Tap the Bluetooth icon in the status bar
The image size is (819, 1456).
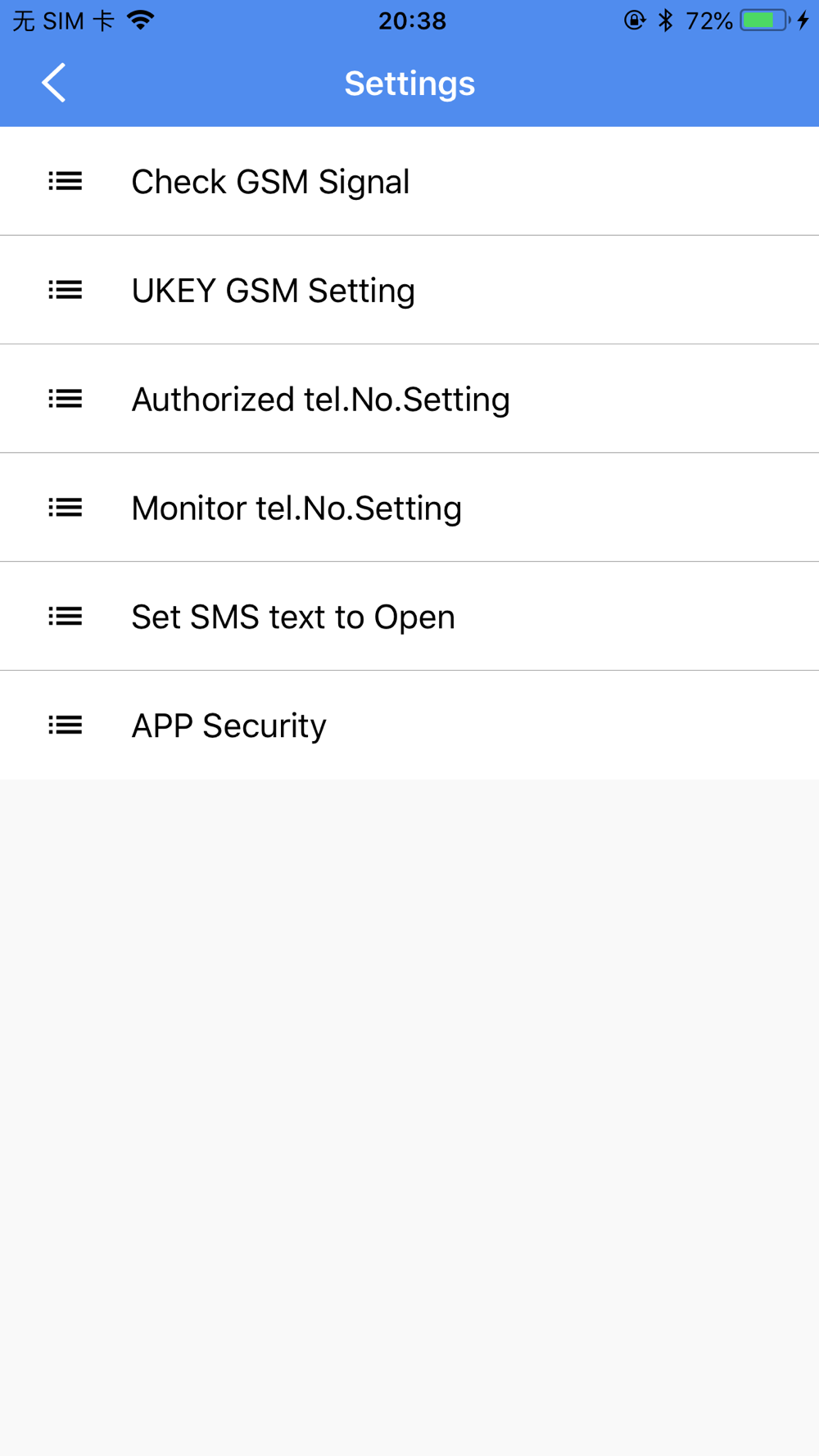coord(666,20)
